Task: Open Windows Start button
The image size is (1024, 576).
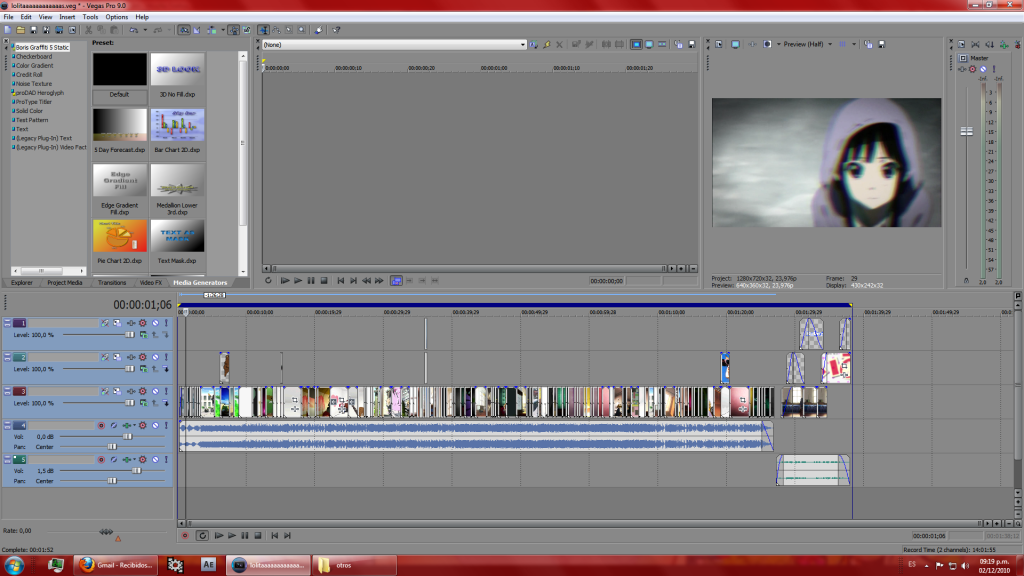Action: pyautogui.click(x=14, y=565)
